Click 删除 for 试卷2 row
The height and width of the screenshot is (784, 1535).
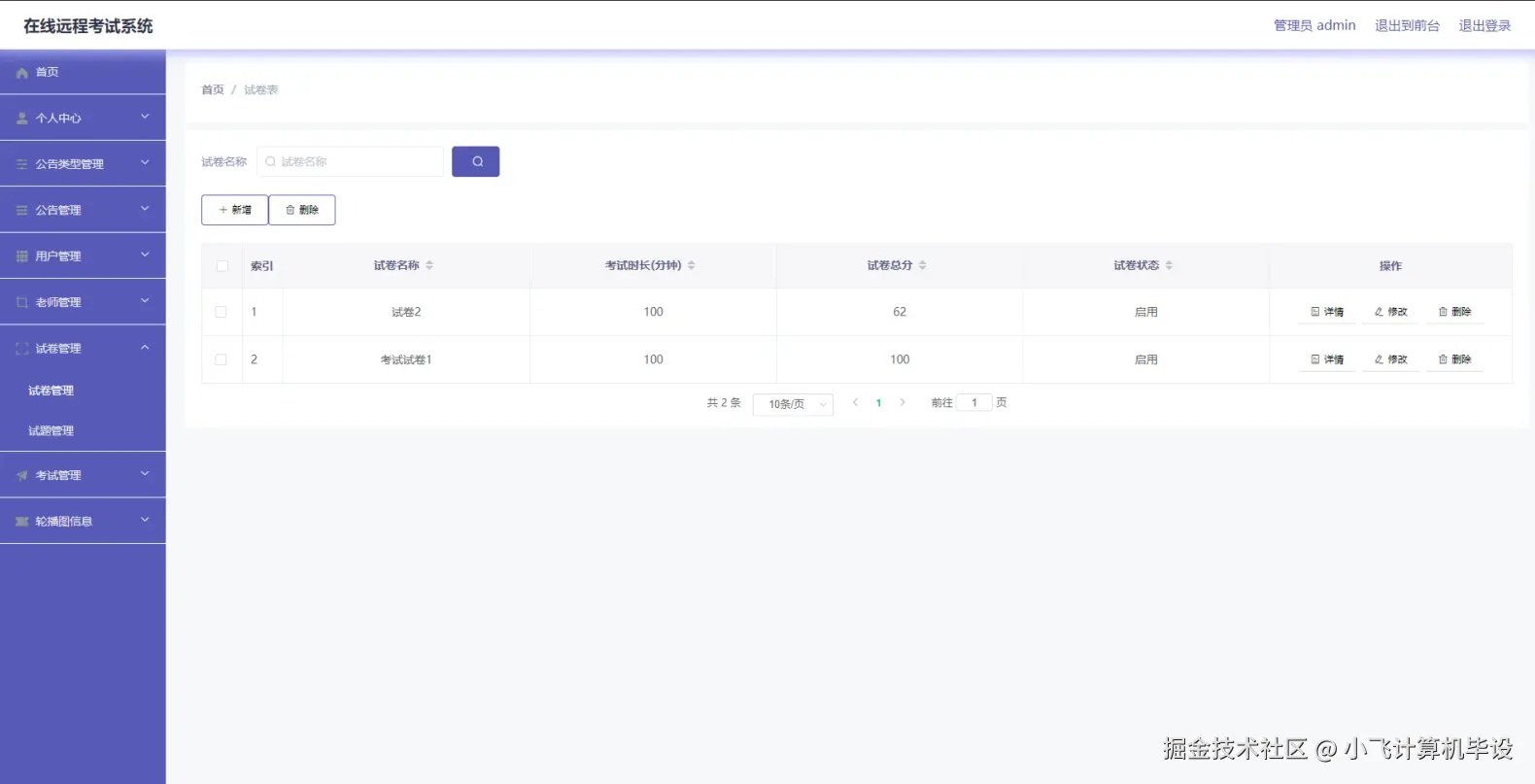click(x=1454, y=312)
